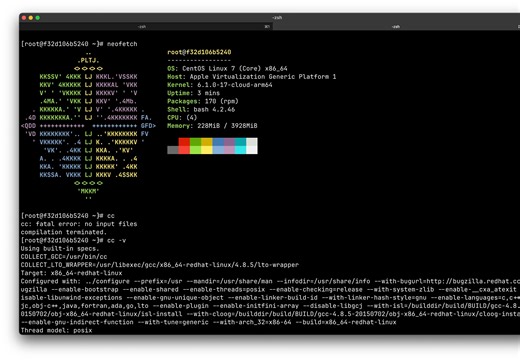Screen dimensions: 520x360
Task: Maximize the terminal with green button
Action: (38, 18)
